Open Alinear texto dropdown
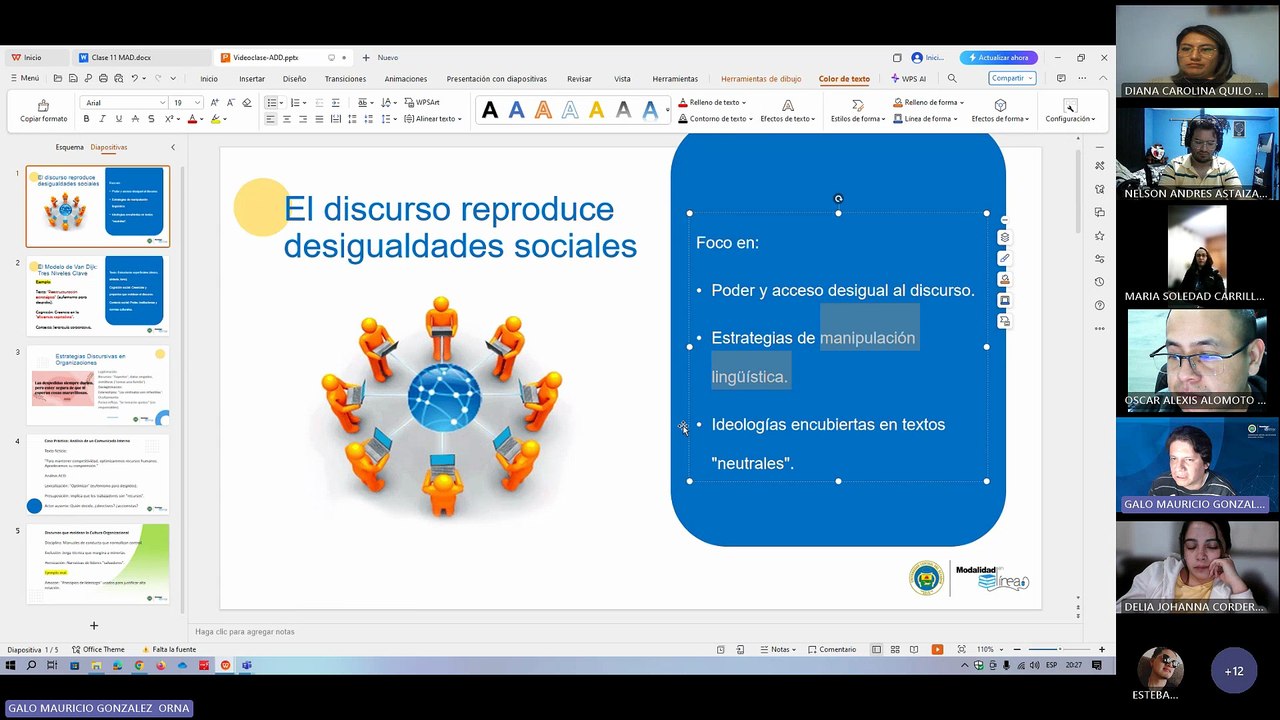The height and width of the screenshot is (720, 1280). coord(433,119)
